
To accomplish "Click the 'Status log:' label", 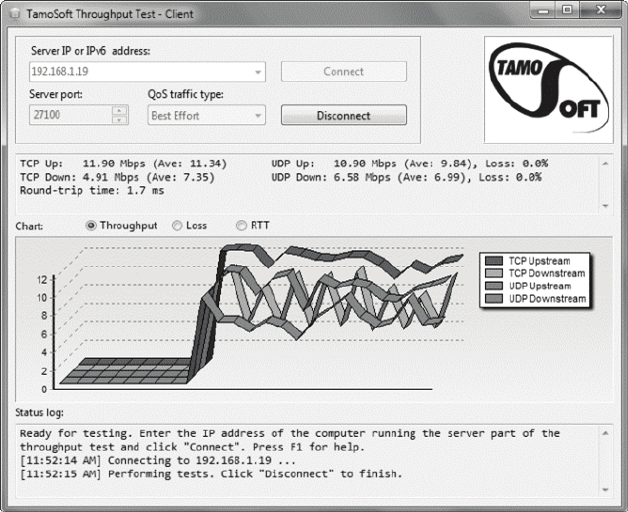I will click(39, 413).
